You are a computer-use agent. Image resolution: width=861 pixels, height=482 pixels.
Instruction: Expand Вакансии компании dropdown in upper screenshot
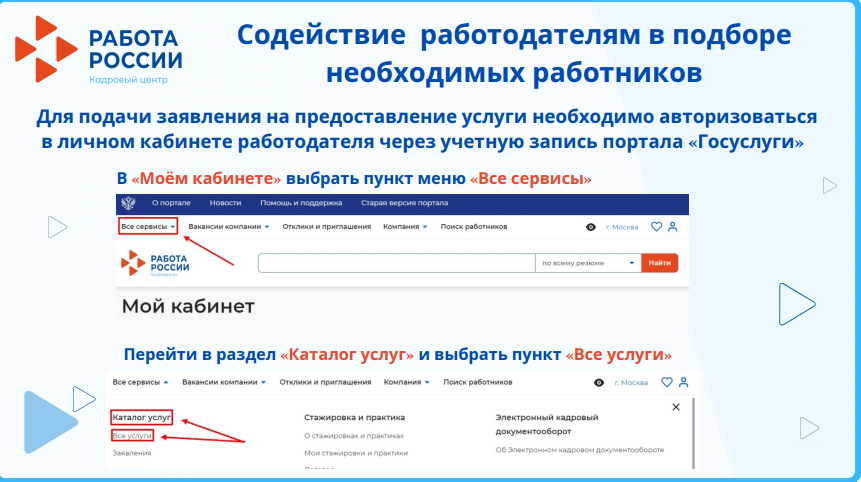[228, 227]
